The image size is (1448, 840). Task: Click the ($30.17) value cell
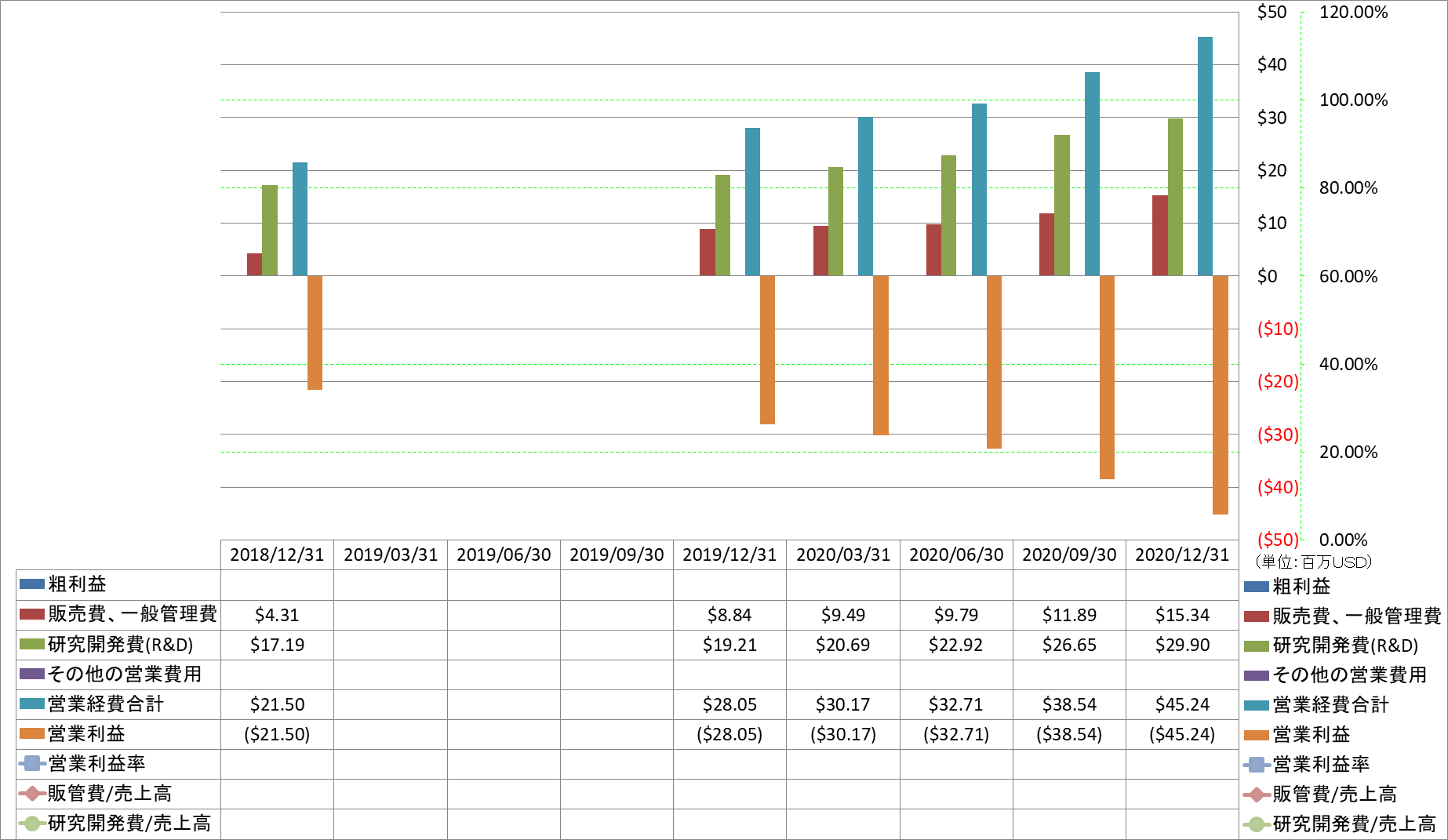pos(843,734)
